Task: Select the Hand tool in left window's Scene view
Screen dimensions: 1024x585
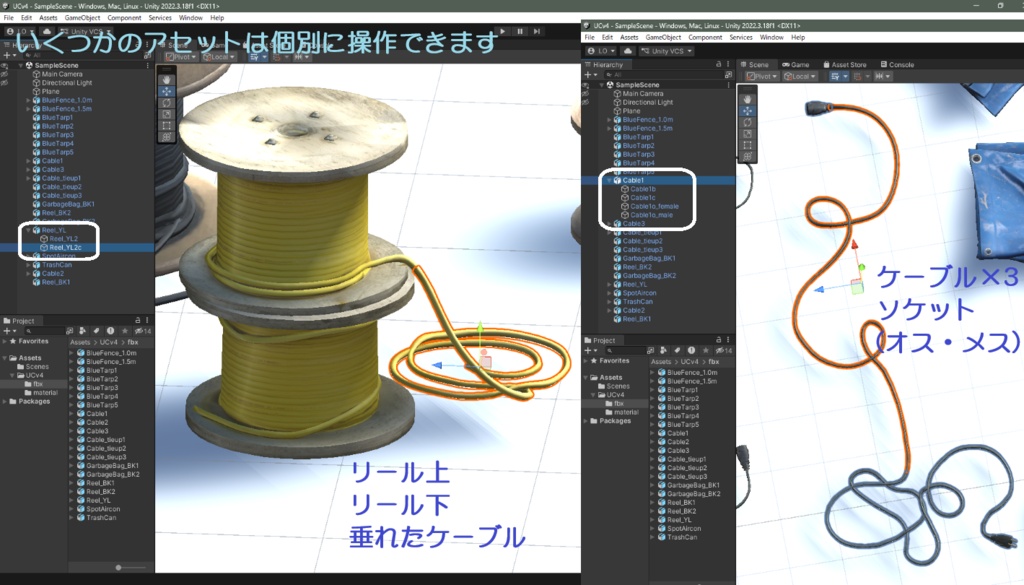Action: [x=167, y=80]
